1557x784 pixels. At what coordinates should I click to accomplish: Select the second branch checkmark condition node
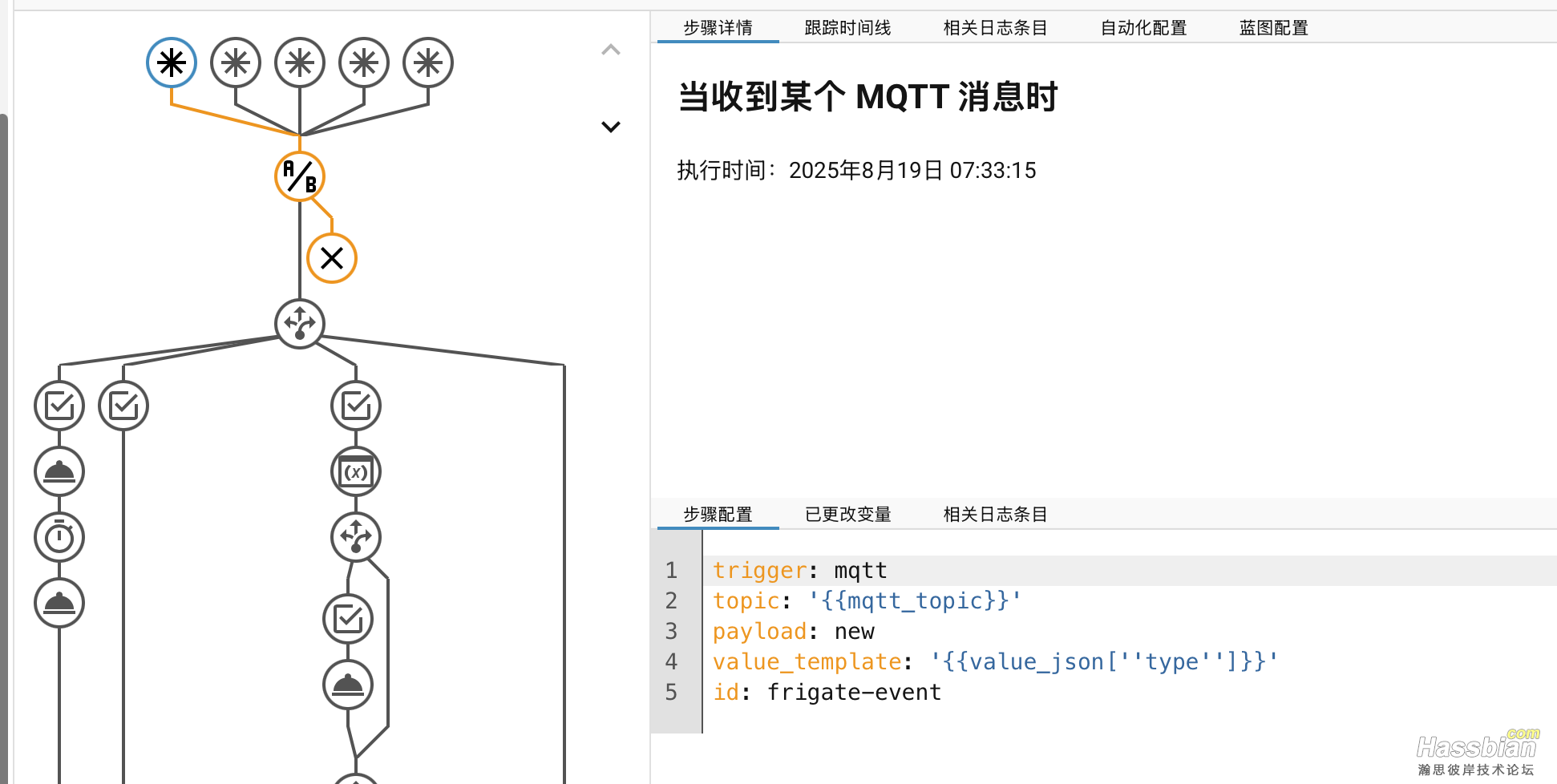click(123, 406)
